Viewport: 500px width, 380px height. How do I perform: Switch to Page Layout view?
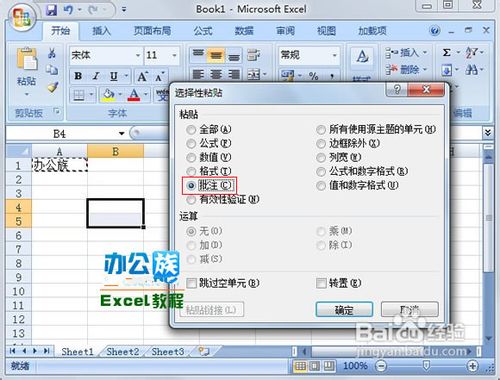tap(314, 366)
